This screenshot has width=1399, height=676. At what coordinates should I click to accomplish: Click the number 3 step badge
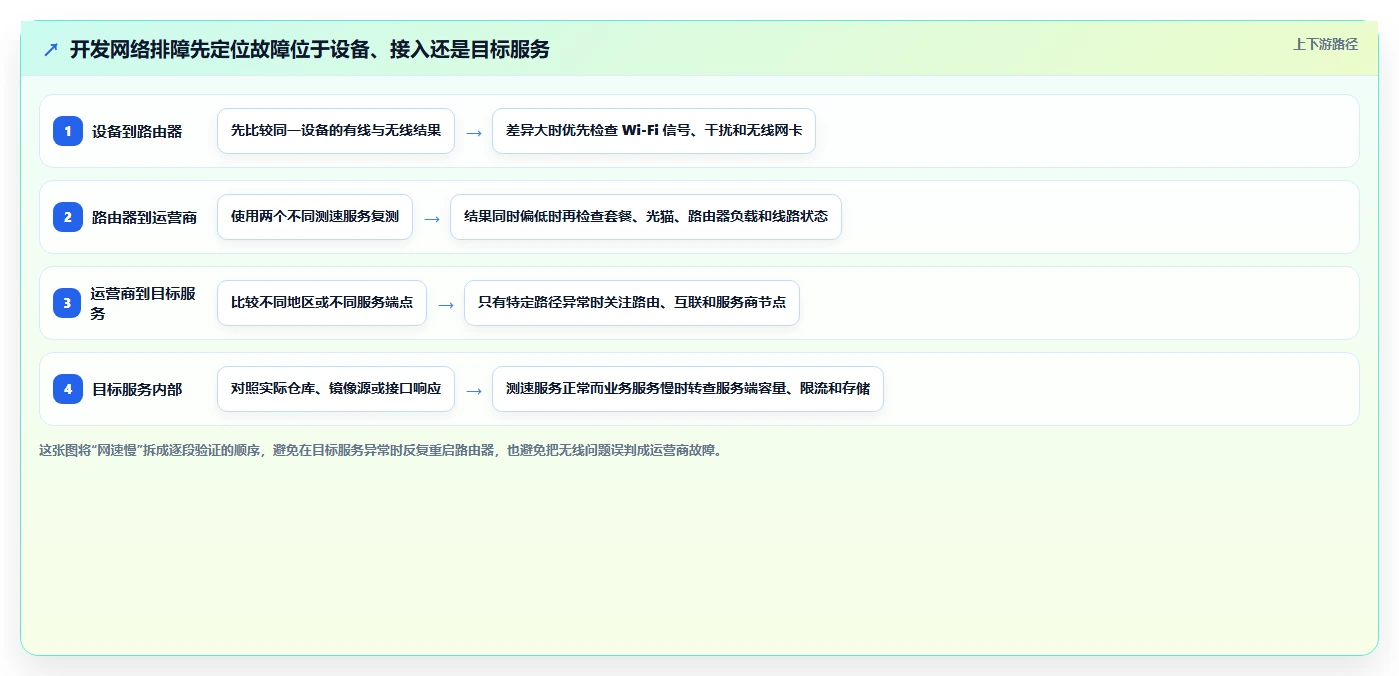[x=68, y=302]
